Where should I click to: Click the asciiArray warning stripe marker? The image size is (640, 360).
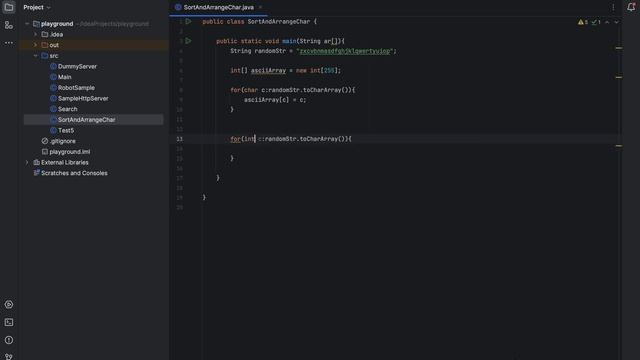coord(619,77)
